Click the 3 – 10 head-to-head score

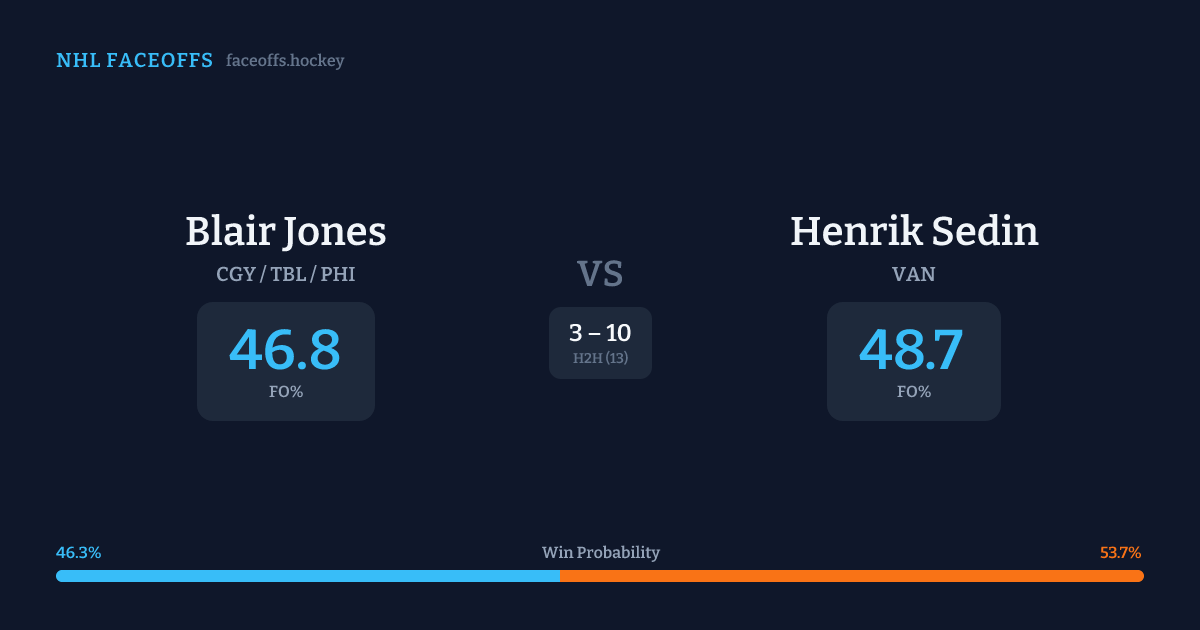click(x=600, y=333)
